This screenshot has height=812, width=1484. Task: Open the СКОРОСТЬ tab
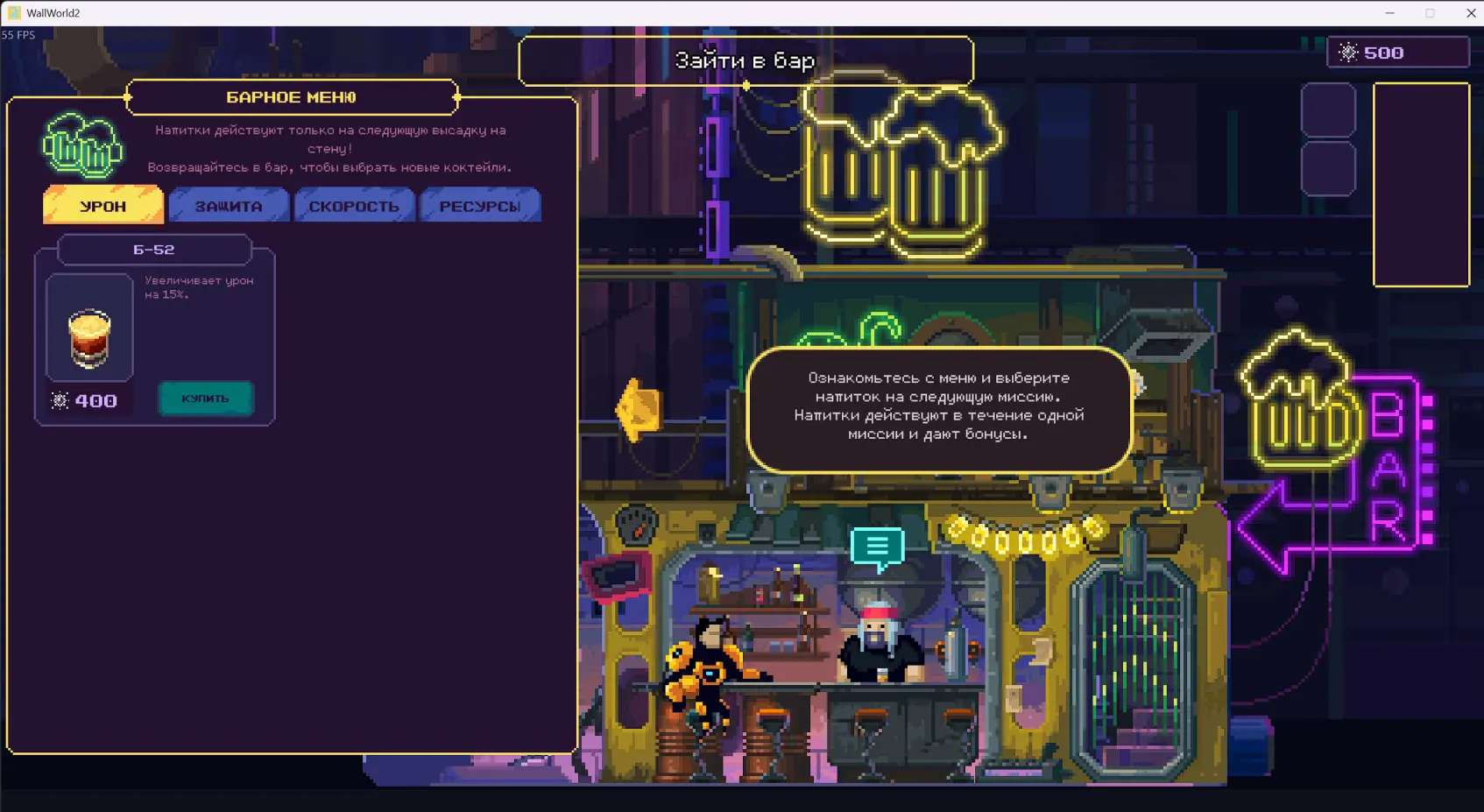pos(354,206)
